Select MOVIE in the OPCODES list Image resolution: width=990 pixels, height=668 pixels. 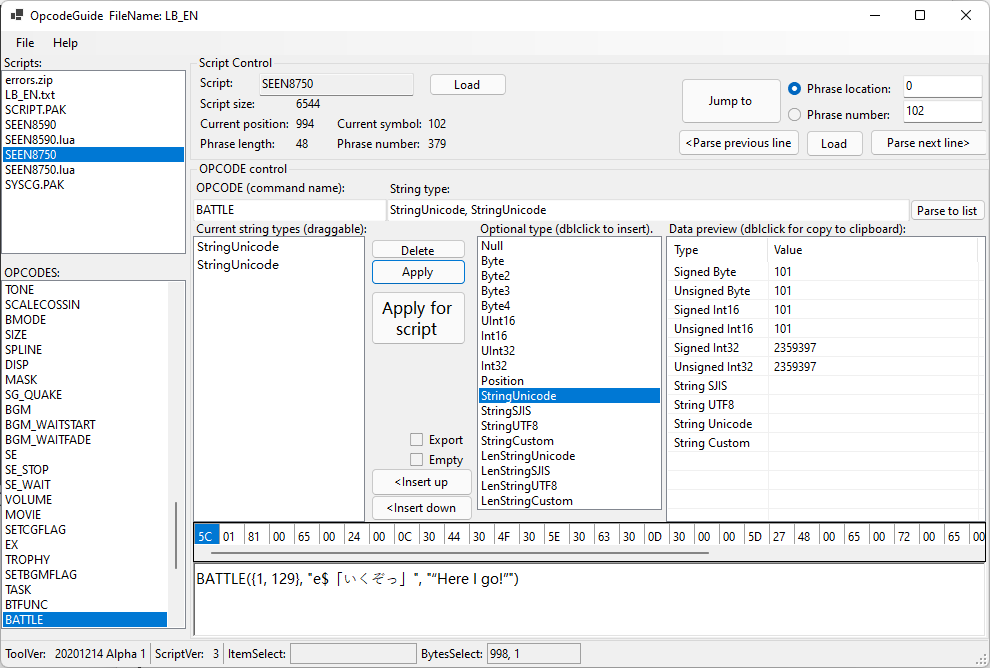[85, 515]
